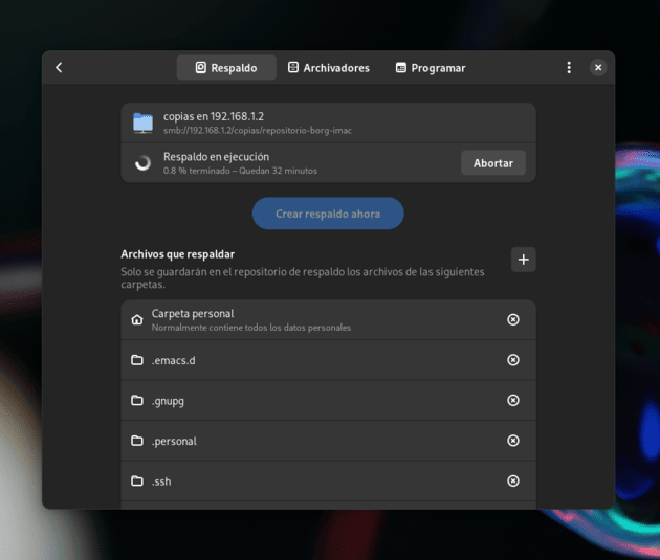The height and width of the screenshot is (560, 660).
Task: Add a folder with the plus button
Action: [523, 260]
